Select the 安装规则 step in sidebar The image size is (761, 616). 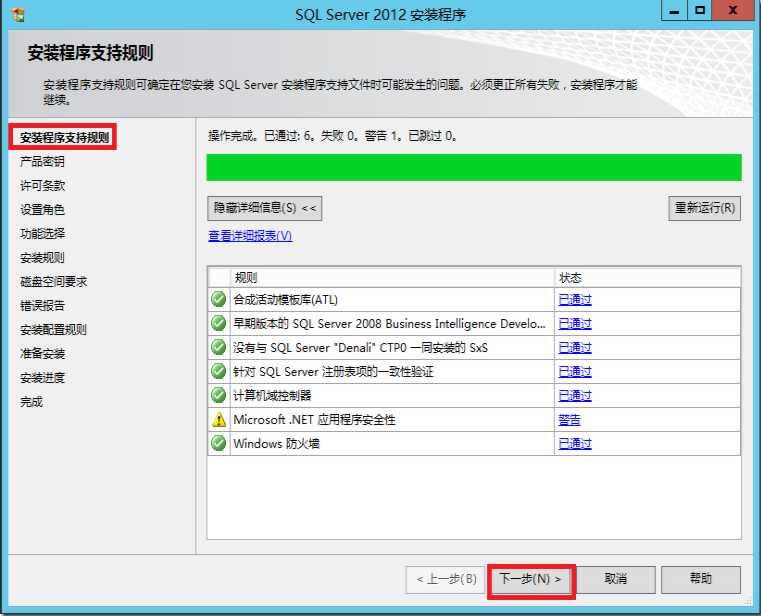42,258
